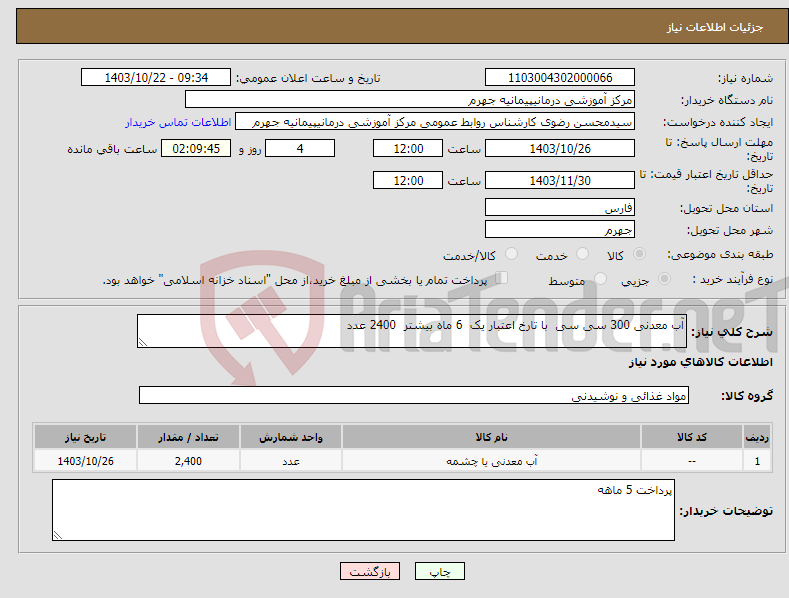789x598 pixels.
Task: Click the remaining days field showing 4
Action: tap(300, 148)
